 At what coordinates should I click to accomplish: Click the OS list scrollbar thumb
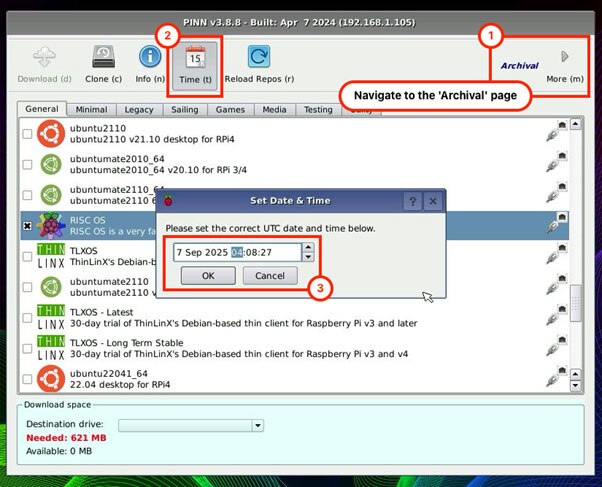point(575,303)
